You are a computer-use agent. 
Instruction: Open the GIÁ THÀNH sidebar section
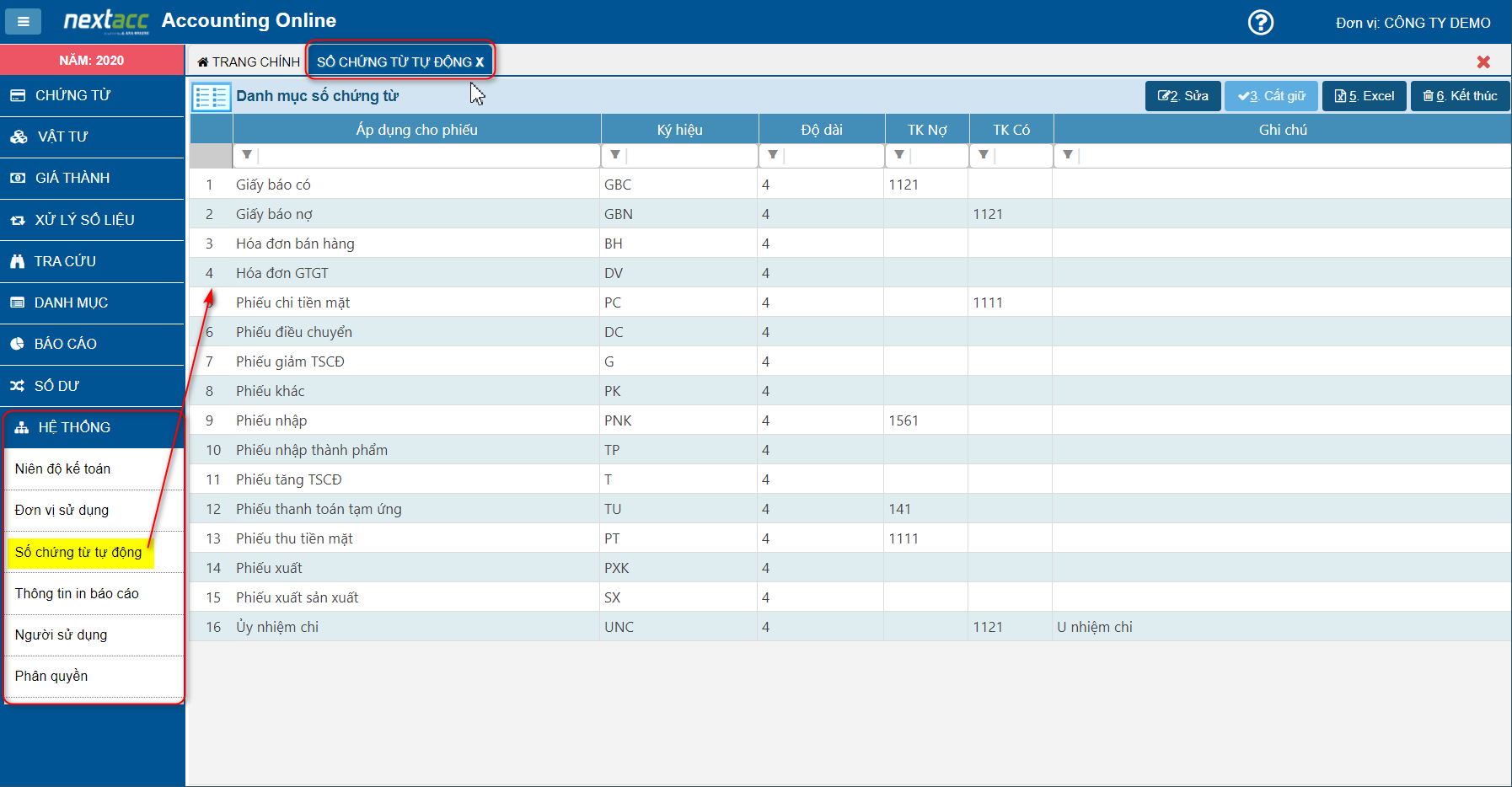pyautogui.click(x=92, y=179)
